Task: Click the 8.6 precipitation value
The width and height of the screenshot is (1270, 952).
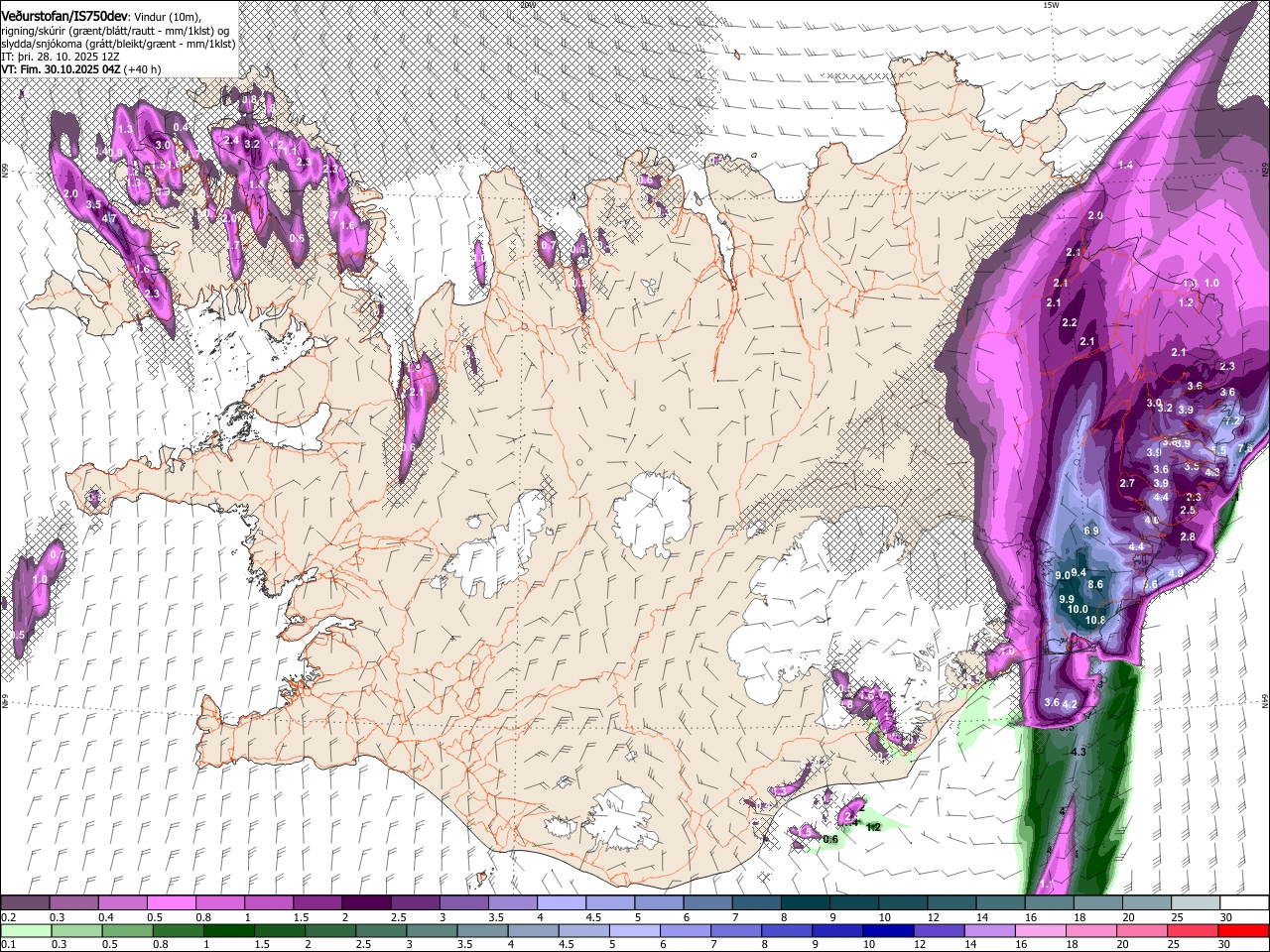Action: click(x=1095, y=584)
